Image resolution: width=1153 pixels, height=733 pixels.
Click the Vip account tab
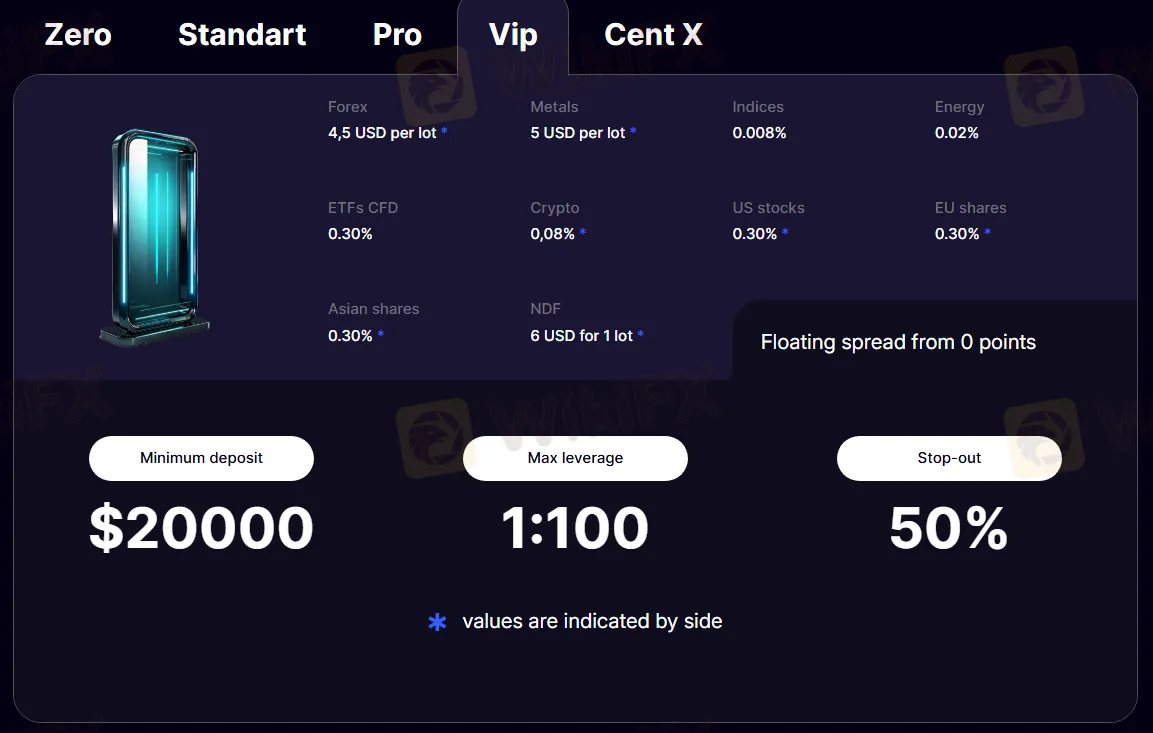[x=513, y=35]
